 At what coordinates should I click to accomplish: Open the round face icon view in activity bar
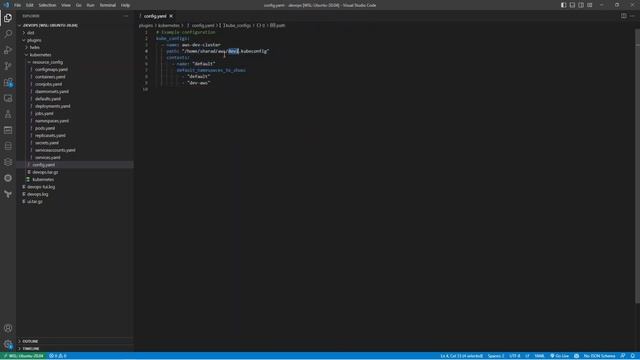8,178
